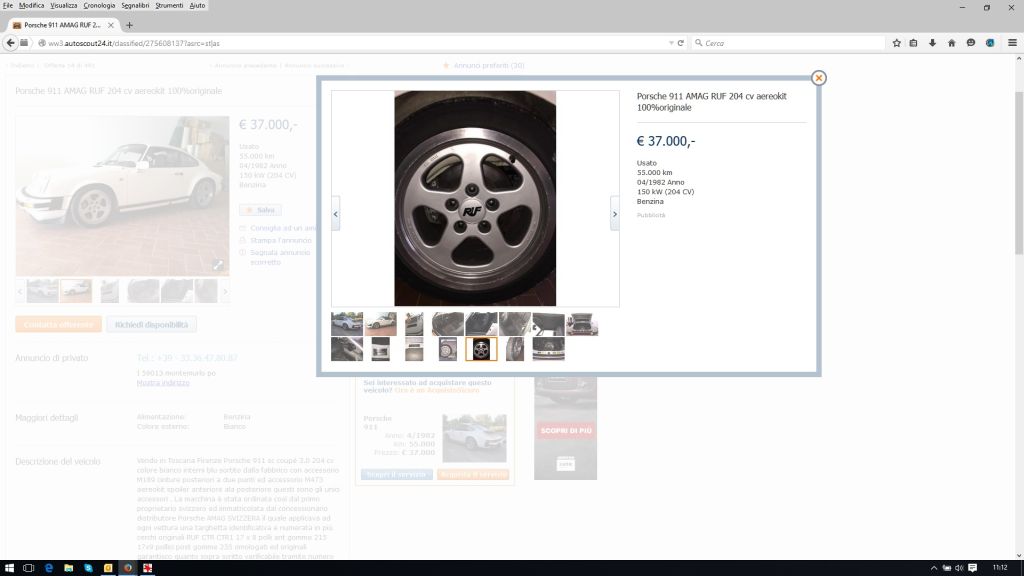Select the Porsche 911 AMAG RUF tab
This screenshot has height=576, width=1024.
coord(63,25)
